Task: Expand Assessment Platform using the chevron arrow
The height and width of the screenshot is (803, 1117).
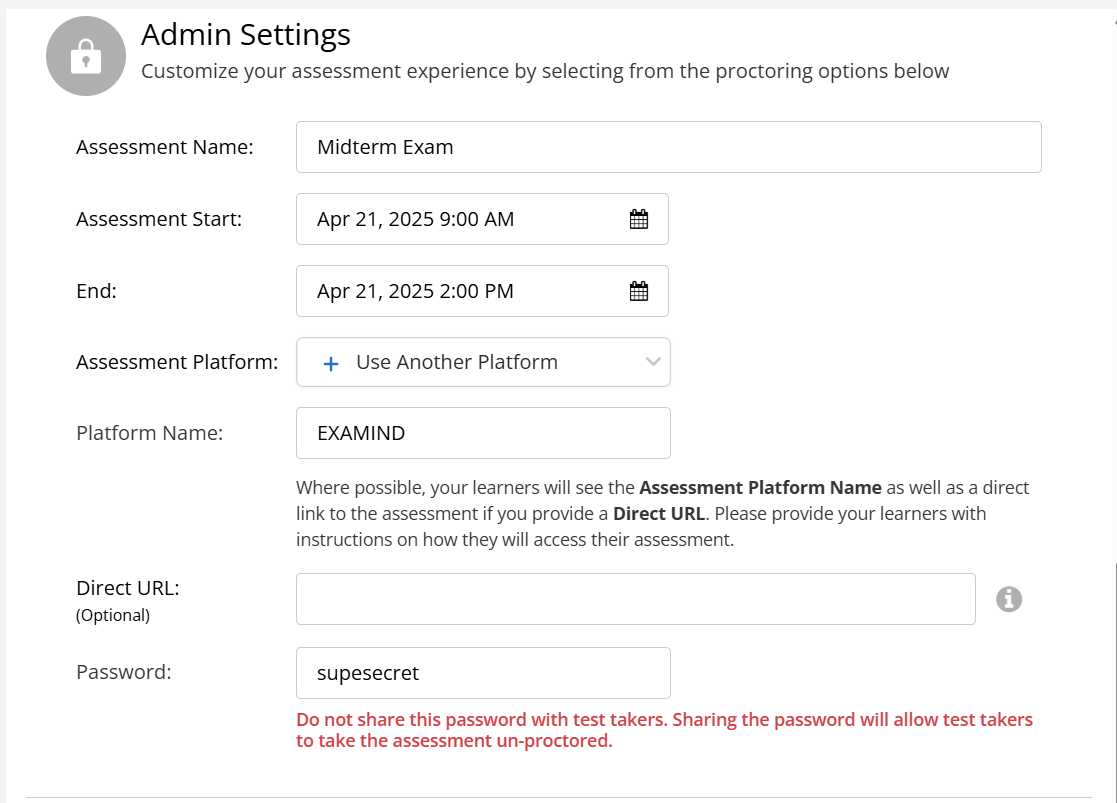Action: tap(653, 362)
